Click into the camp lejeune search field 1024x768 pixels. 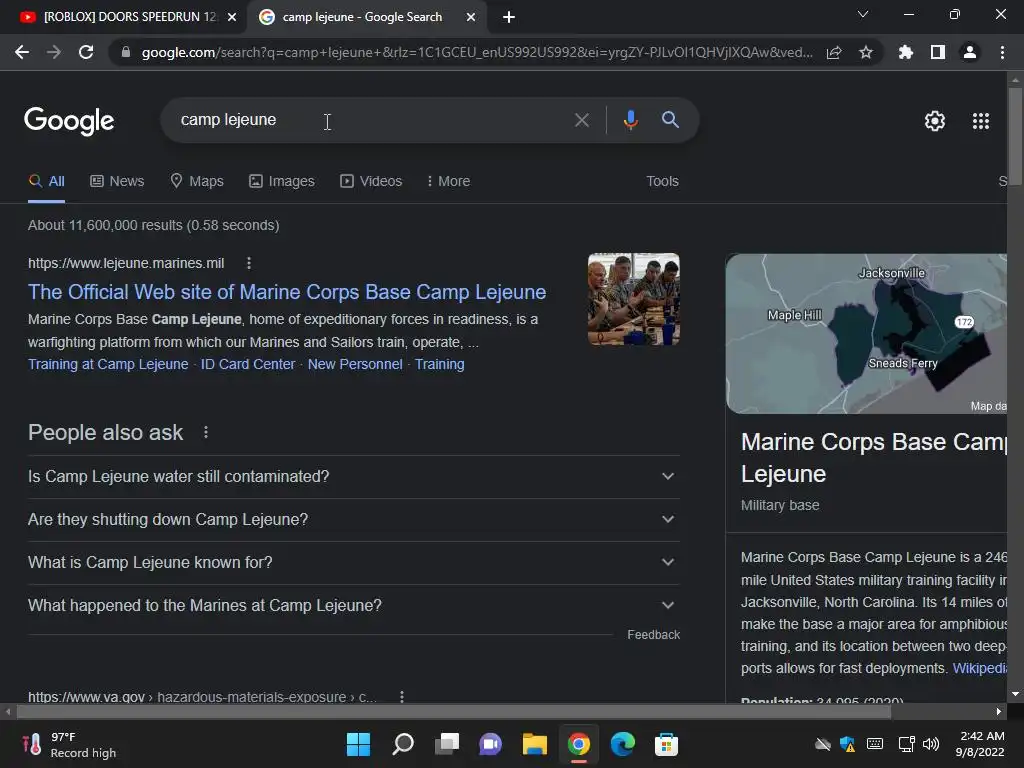pos(372,120)
